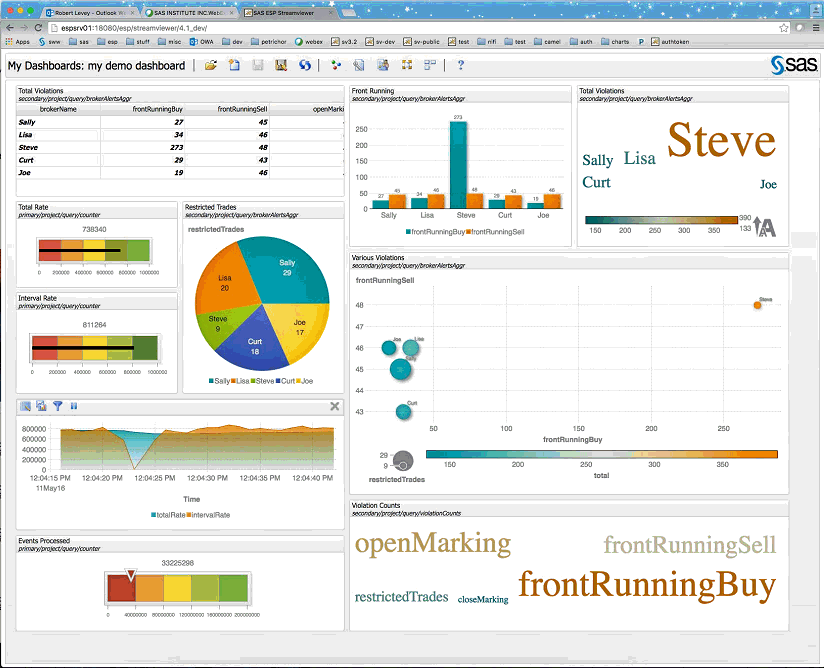
Task: Save the dashboard using the save icon
Action: click(257, 64)
